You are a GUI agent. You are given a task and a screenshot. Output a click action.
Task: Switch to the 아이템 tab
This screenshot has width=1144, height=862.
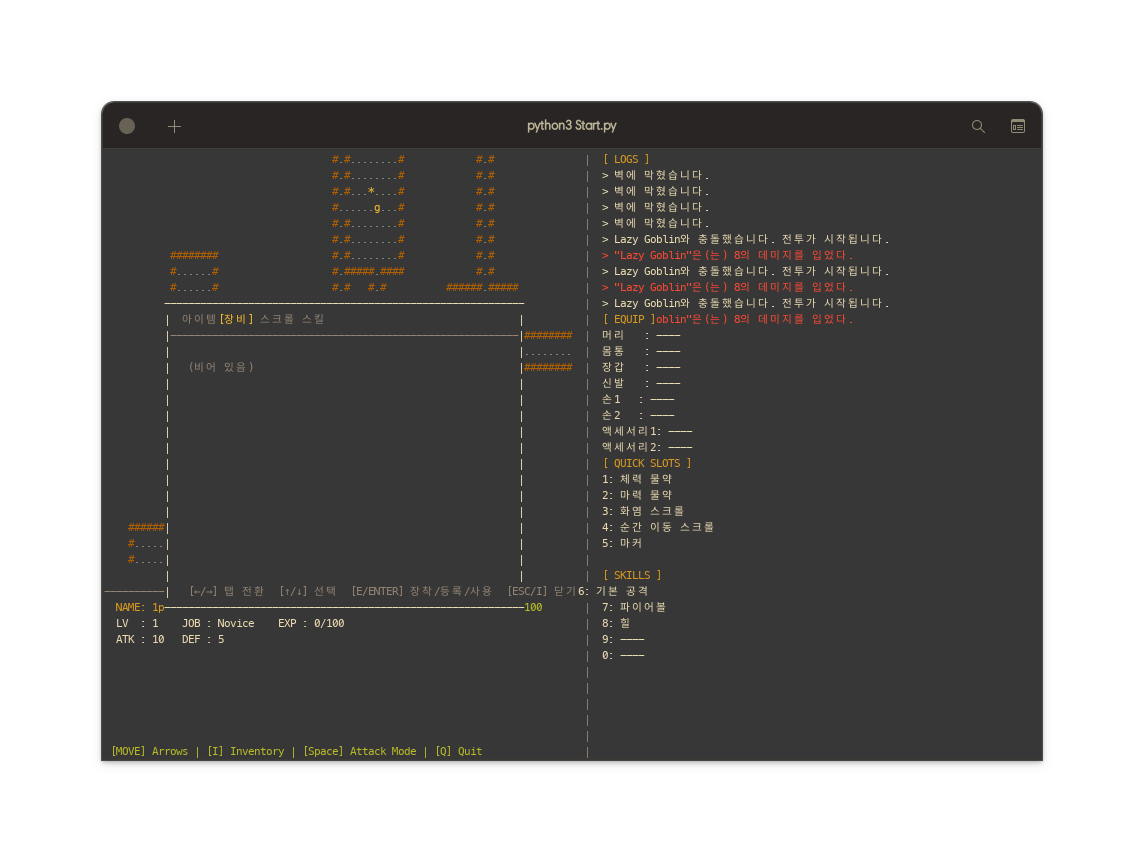point(198,319)
